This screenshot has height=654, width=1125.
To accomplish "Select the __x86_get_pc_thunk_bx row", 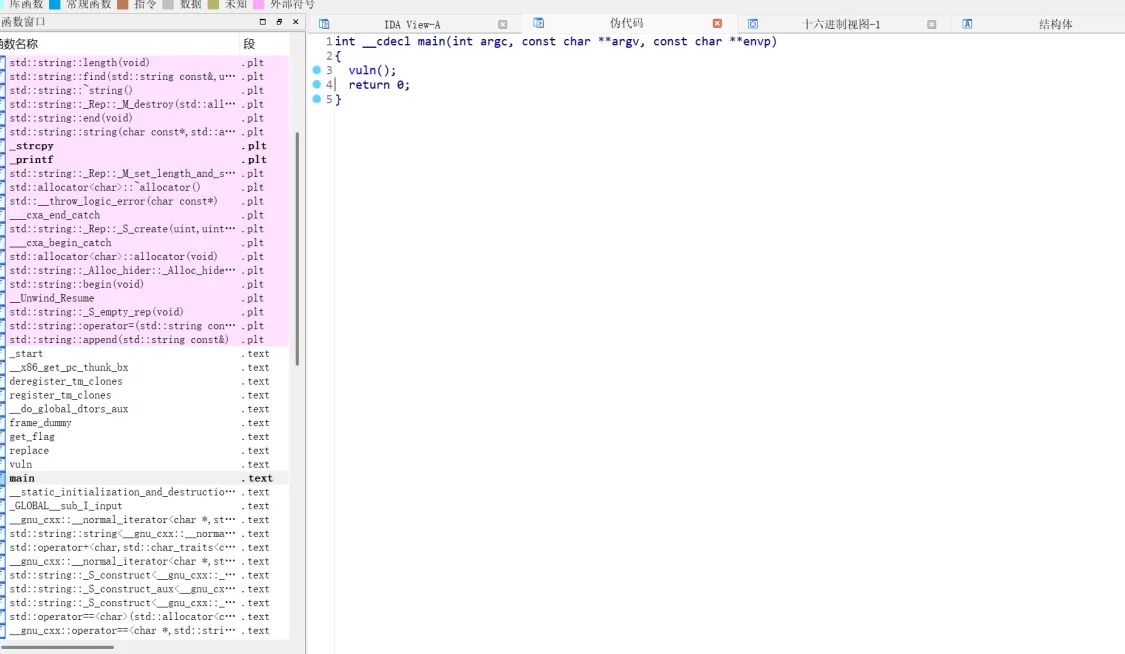I will click(145, 367).
